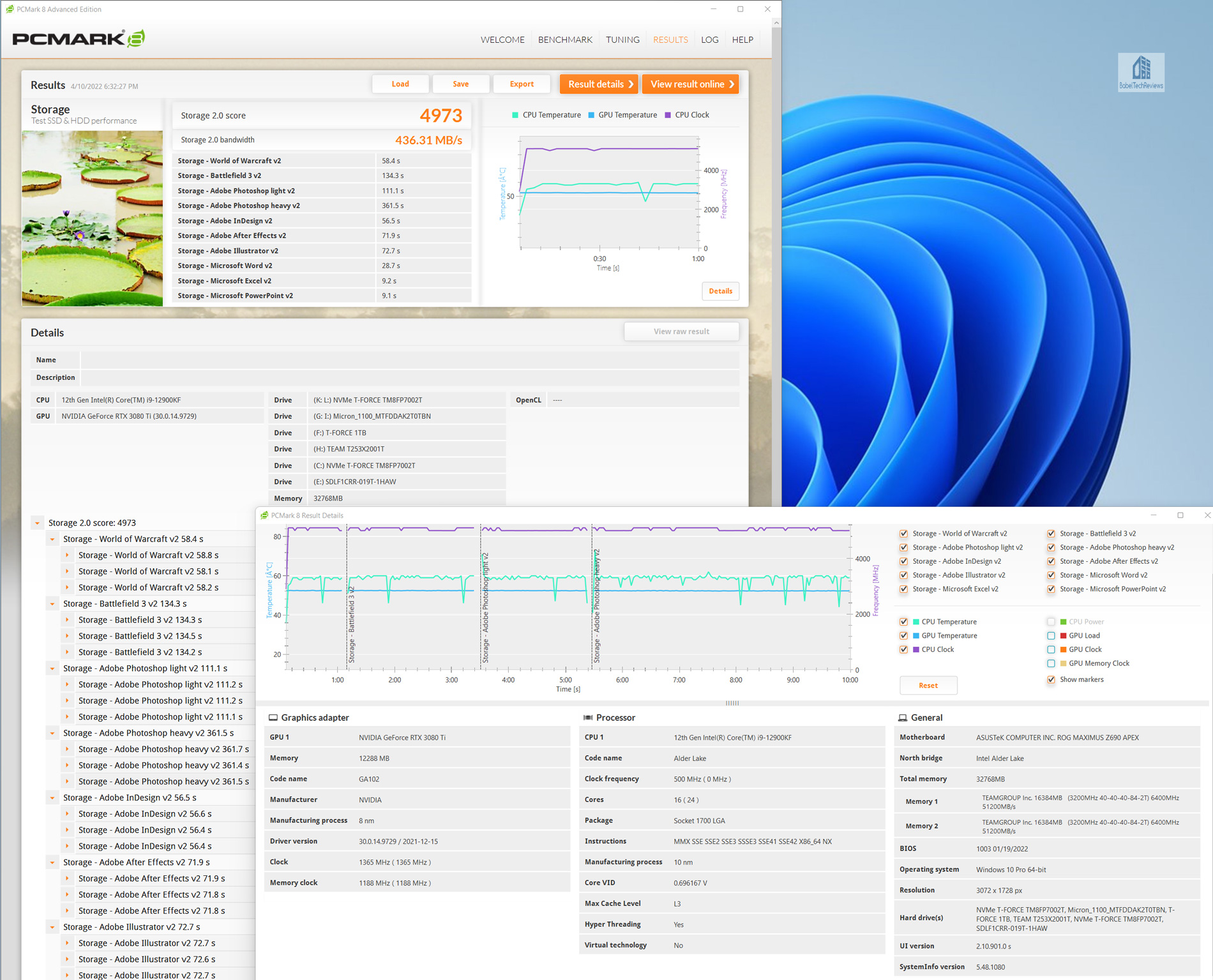Open the HELP tab
Screen dimensions: 1213x980
[742, 40]
